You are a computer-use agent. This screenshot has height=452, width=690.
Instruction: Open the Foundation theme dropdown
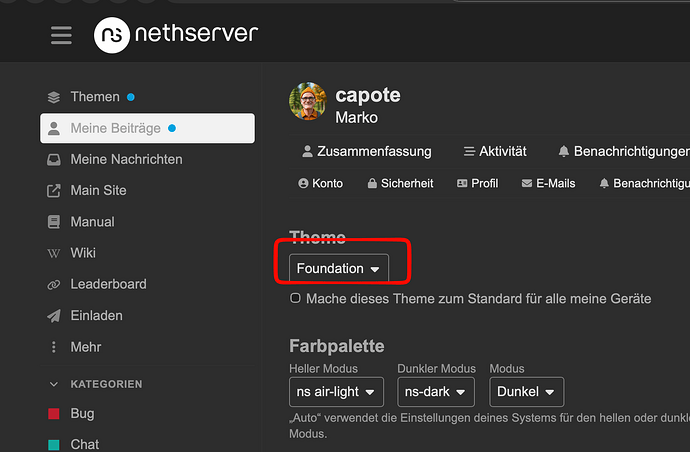[x=339, y=268]
